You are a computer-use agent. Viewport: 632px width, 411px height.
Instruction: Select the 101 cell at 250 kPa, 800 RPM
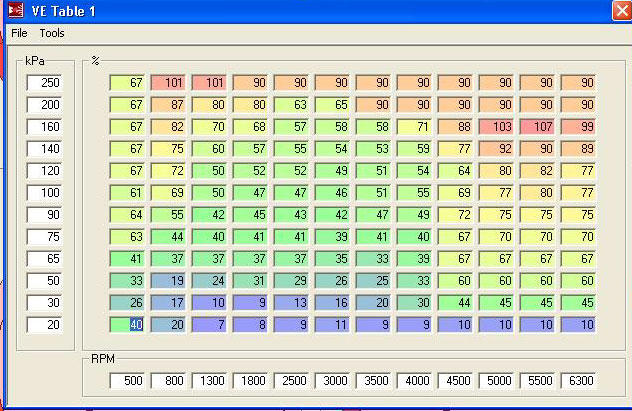168,83
